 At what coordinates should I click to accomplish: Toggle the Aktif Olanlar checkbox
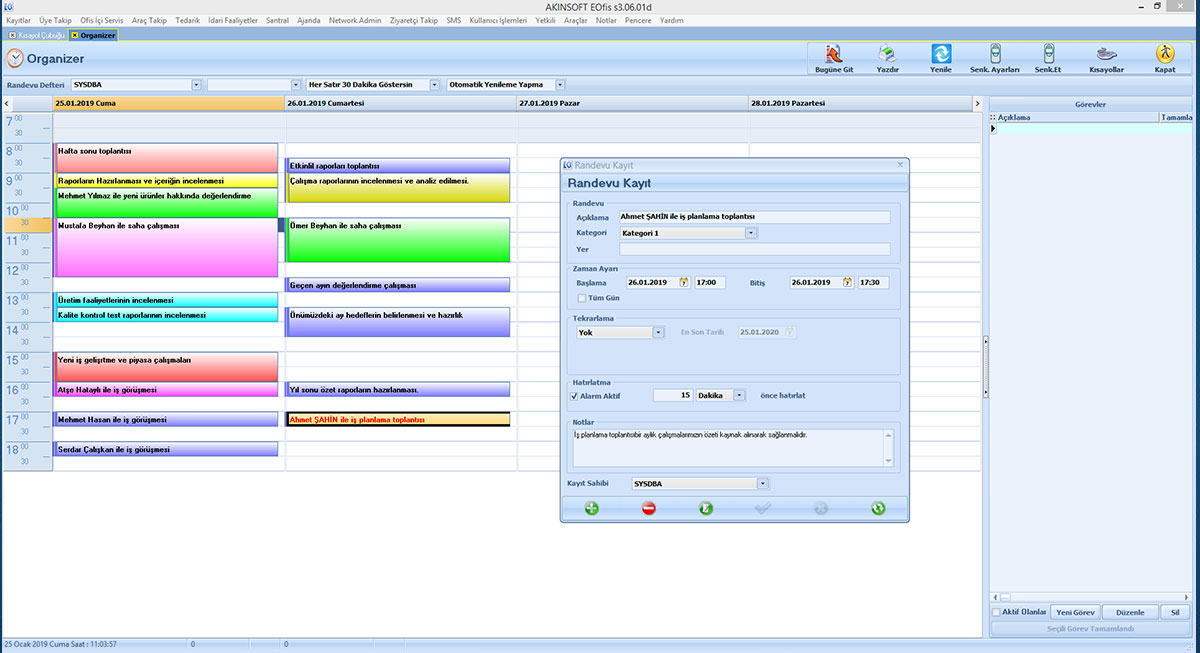click(996, 612)
